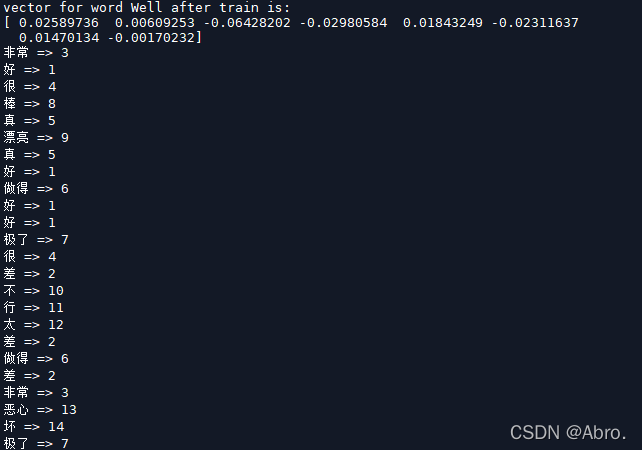Viewport: 642px width, 450px height.
Task: Click the '不 => 10' line
Action: click(x=34, y=291)
